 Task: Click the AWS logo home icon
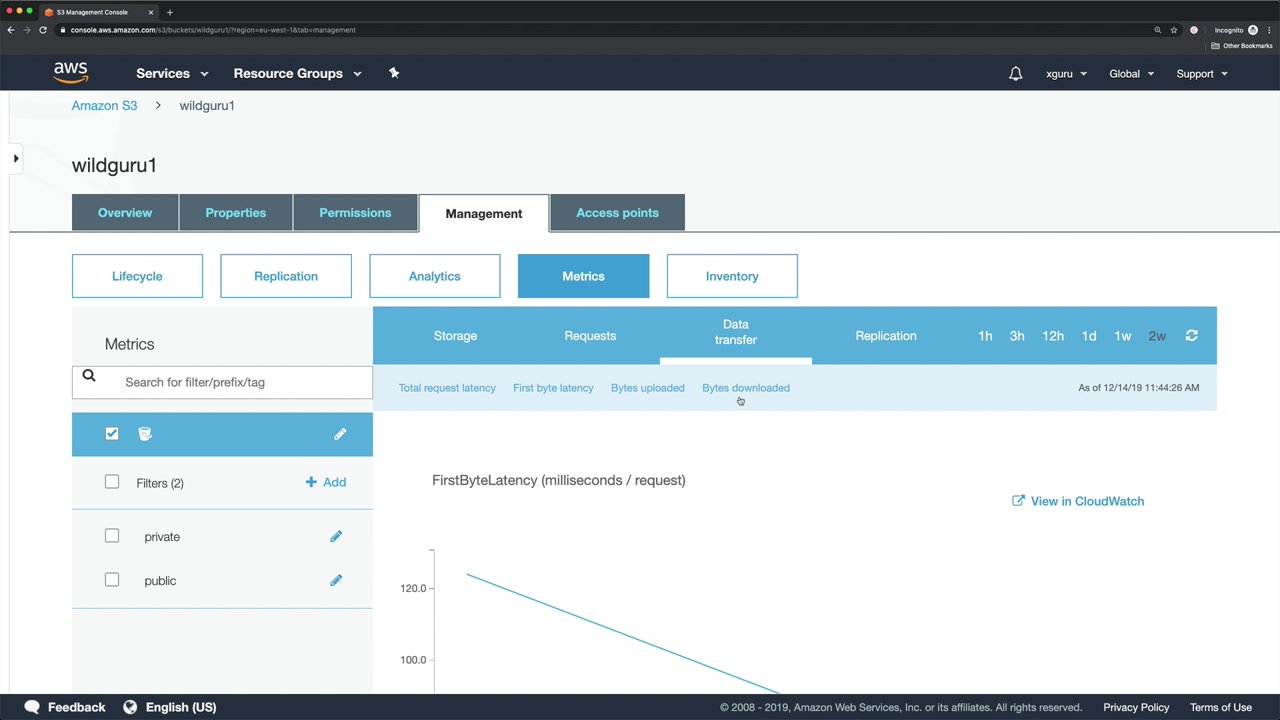pos(71,73)
